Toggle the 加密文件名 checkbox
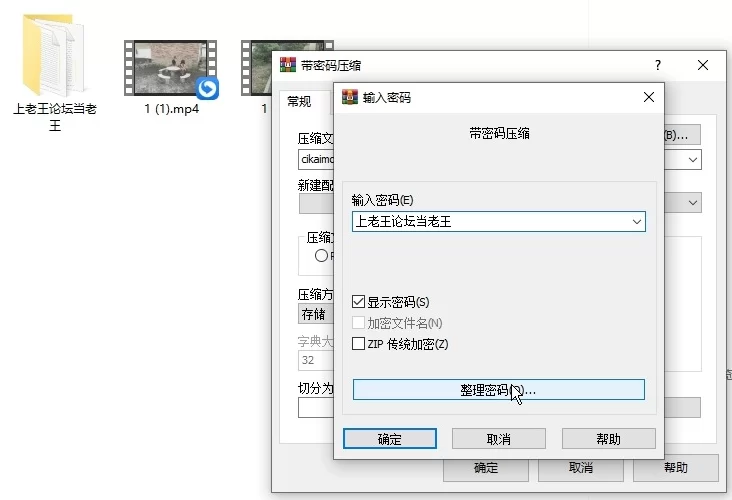The width and height of the screenshot is (732, 500). [359, 323]
